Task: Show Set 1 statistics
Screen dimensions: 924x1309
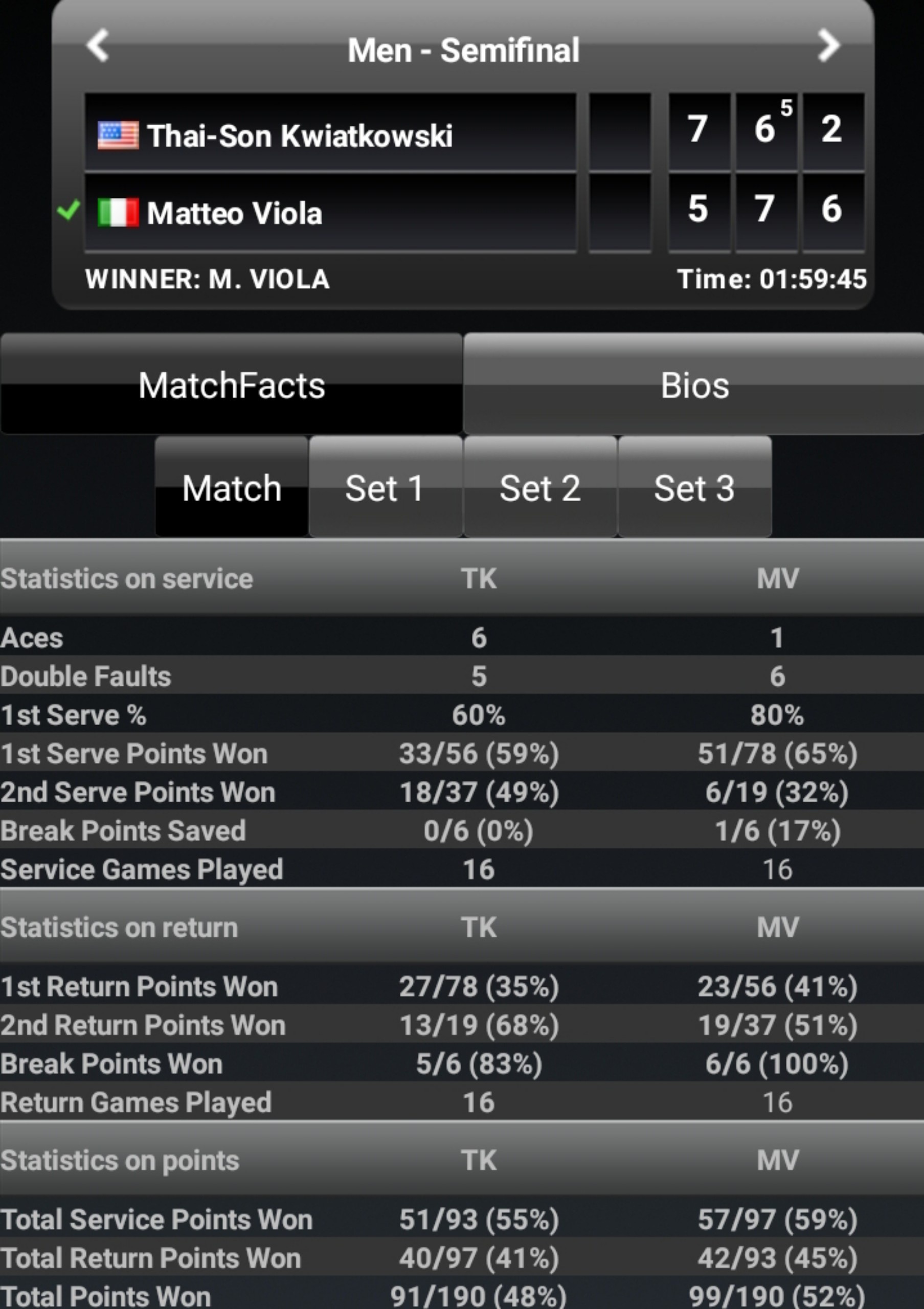Action: [x=385, y=488]
